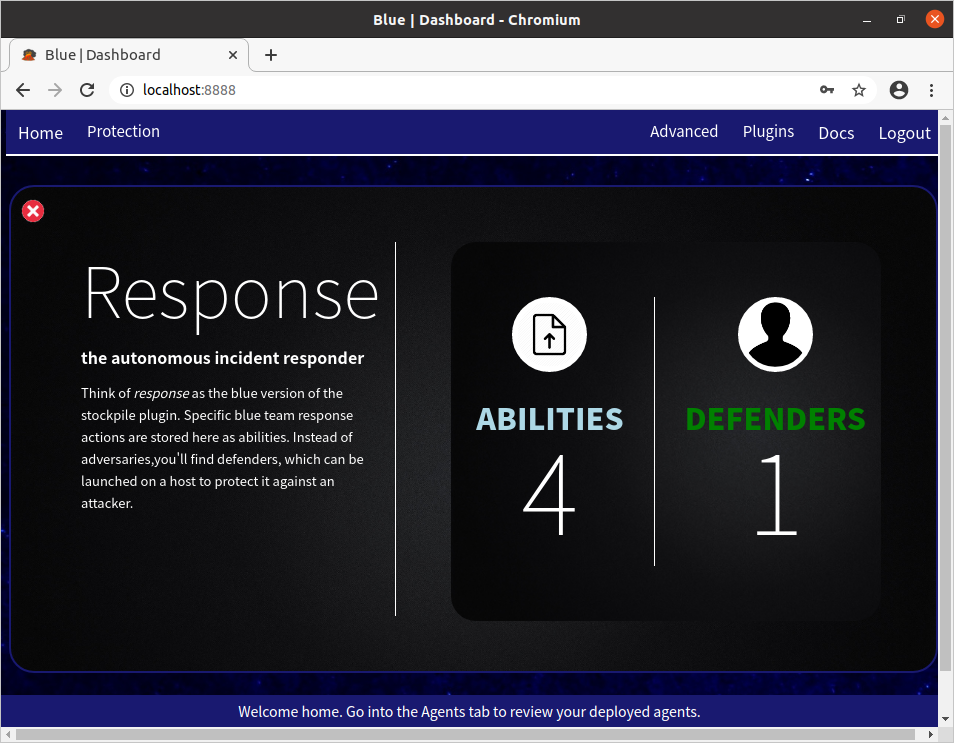
Task: Click the ABILITIES heading
Action: click(x=549, y=419)
